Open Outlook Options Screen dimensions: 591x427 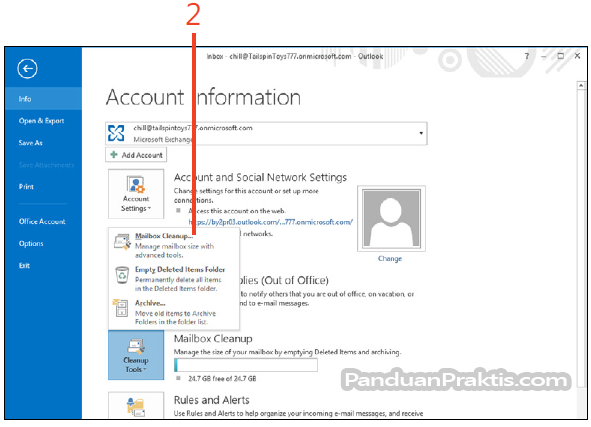[x=31, y=243]
